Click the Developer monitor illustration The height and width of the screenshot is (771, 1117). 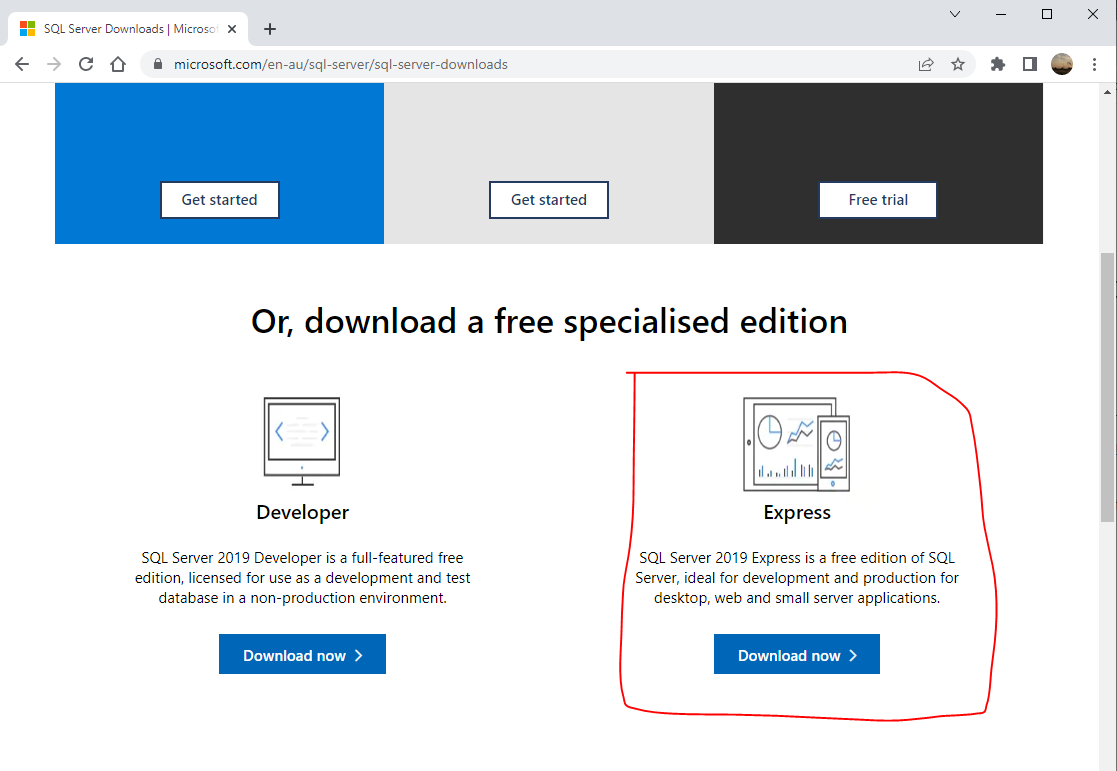[302, 442]
